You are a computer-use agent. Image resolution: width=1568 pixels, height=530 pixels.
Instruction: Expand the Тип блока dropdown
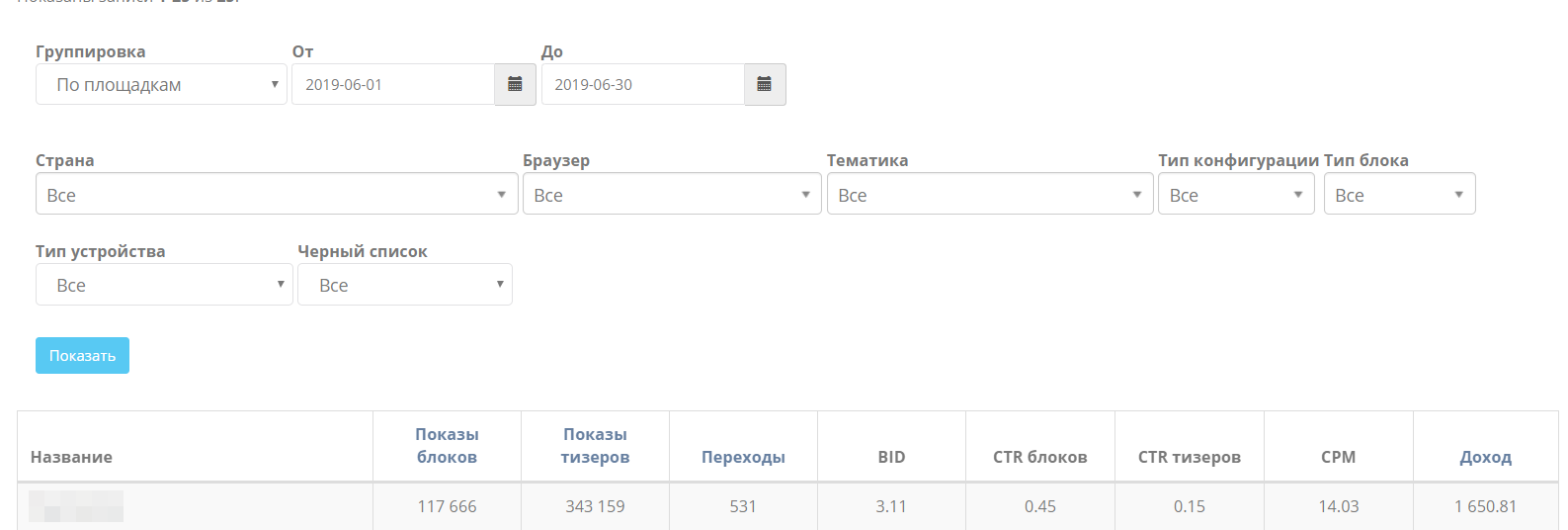pyautogui.click(x=1399, y=195)
